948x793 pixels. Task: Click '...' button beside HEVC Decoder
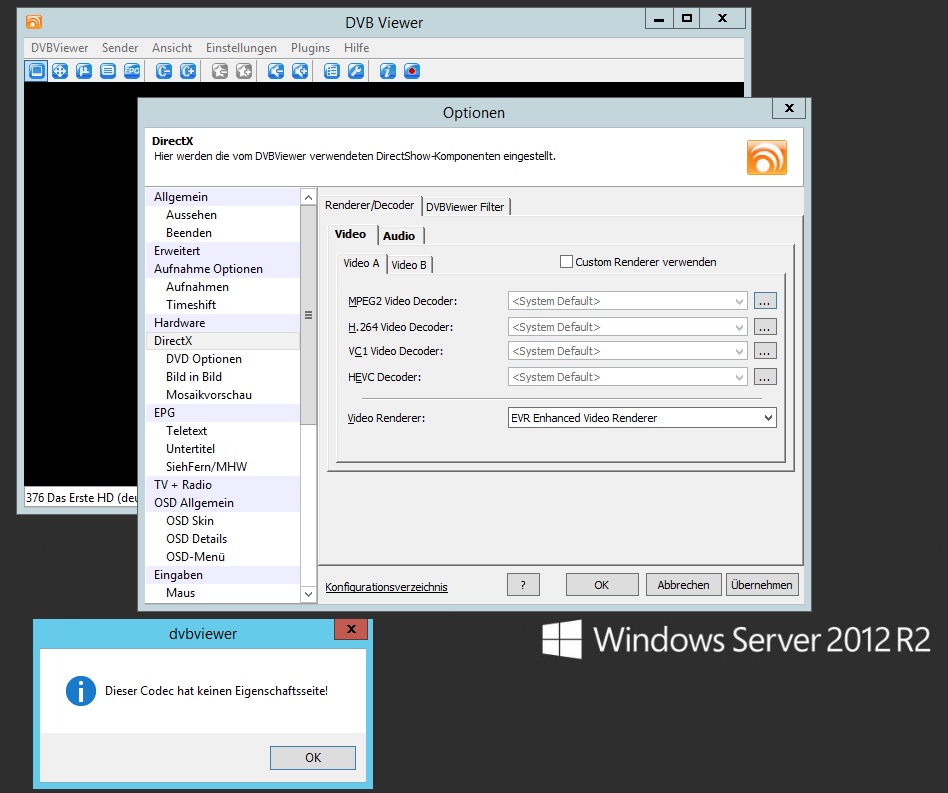point(765,377)
